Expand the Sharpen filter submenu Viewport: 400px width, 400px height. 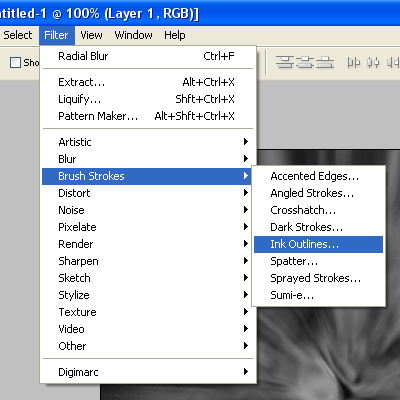click(x=148, y=261)
